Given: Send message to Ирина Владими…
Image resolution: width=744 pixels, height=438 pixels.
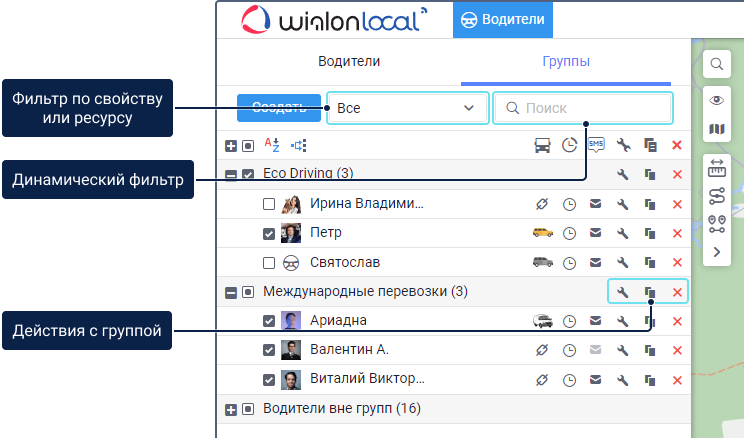Looking at the screenshot, I should point(595,204).
